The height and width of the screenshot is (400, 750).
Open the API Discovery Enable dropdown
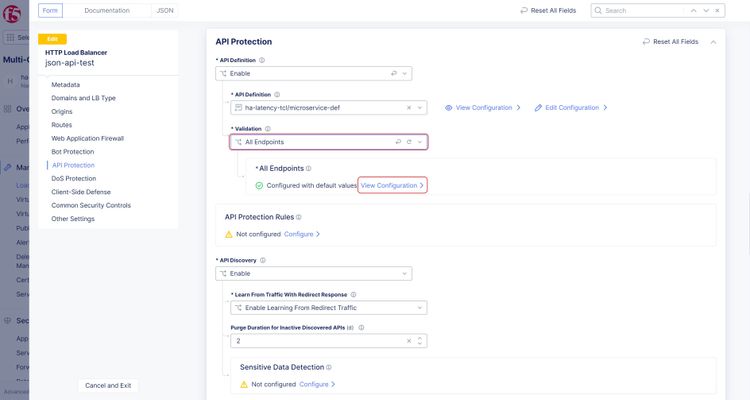tap(405, 273)
